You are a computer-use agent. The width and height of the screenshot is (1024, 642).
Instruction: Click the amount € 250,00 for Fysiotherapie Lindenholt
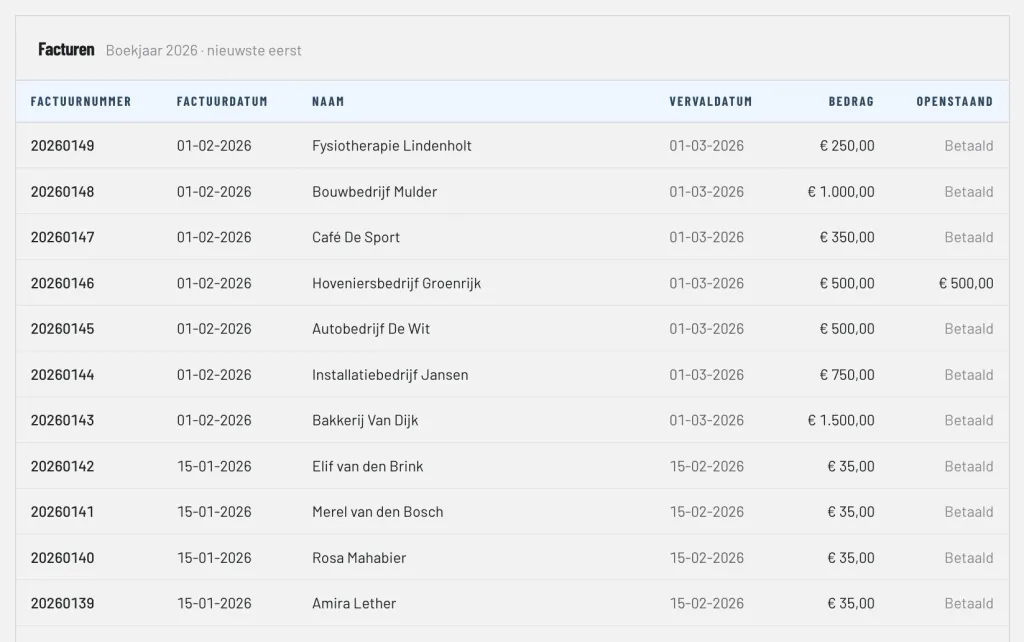pyautogui.click(x=847, y=146)
